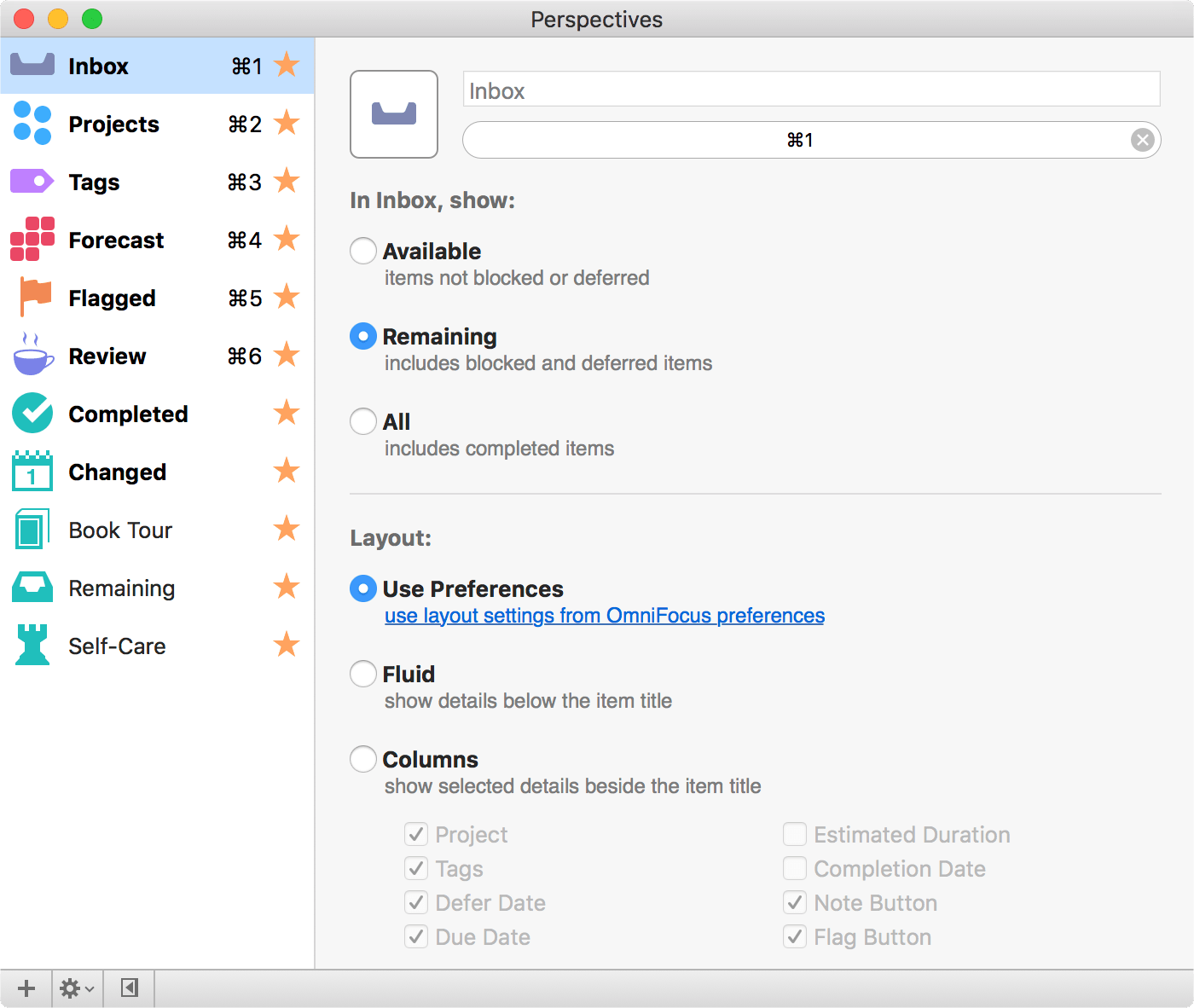Click the Changed calendar icon

[32, 471]
